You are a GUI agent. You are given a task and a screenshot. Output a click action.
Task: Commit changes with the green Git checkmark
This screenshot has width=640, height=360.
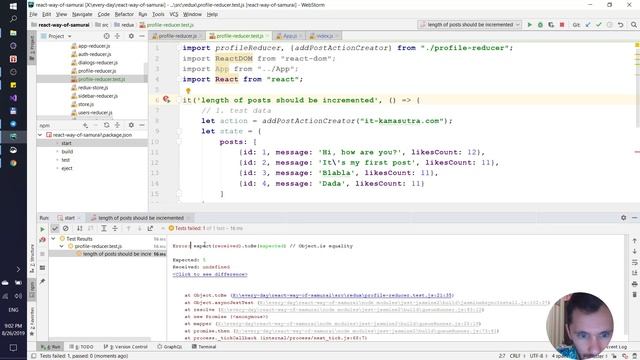pos(598,25)
